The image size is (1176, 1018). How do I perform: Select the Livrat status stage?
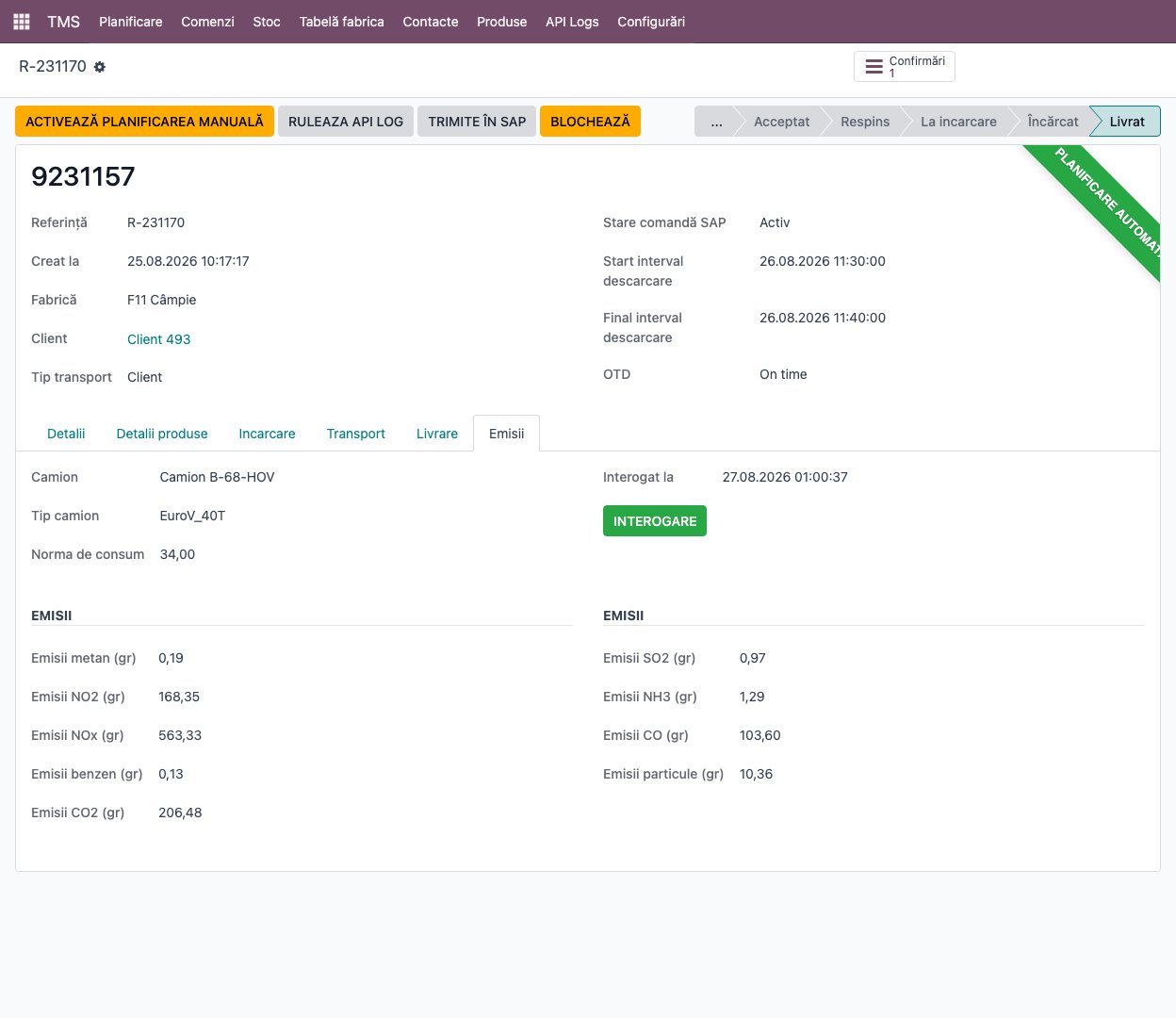point(1126,122)
